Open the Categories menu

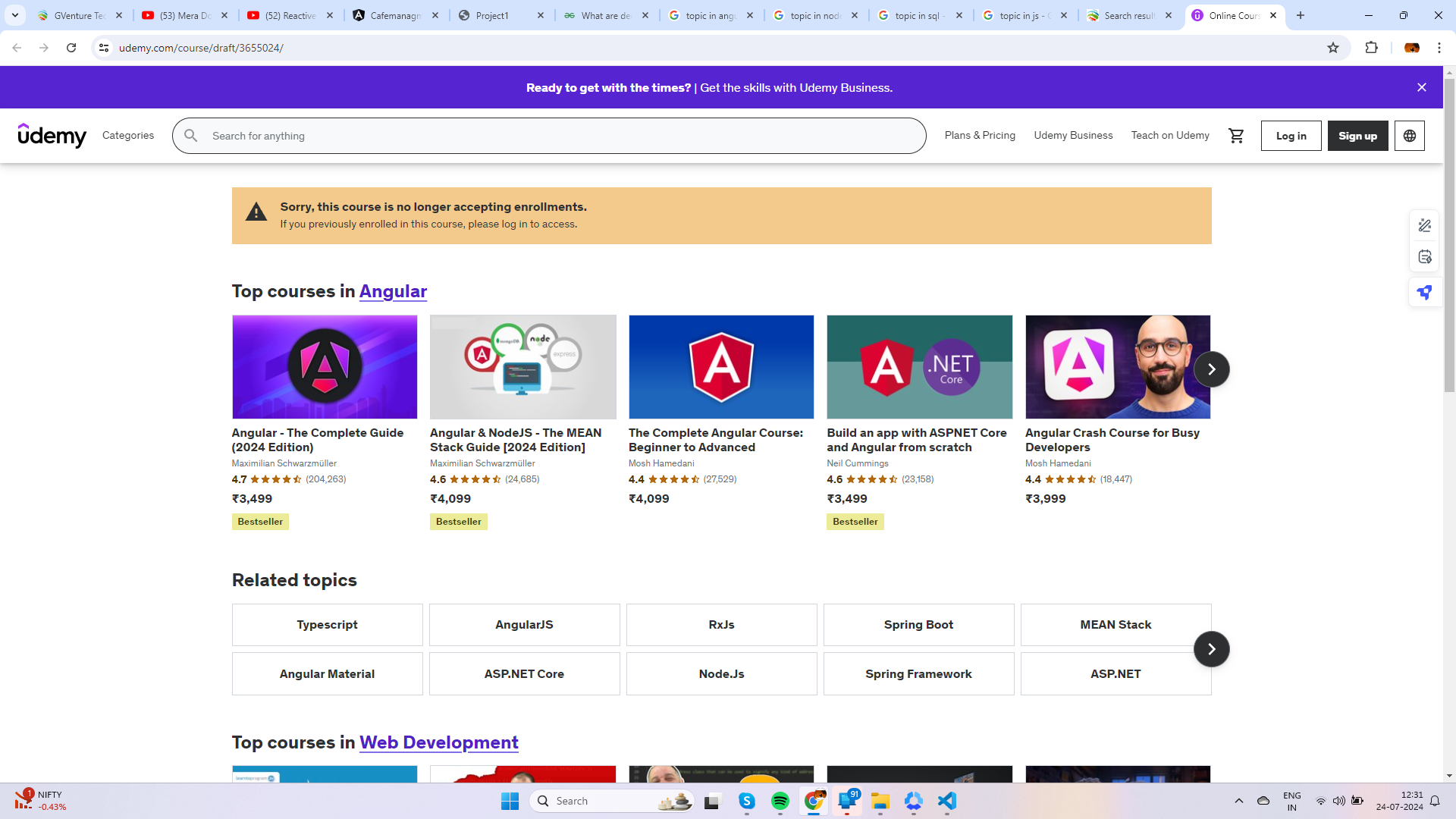pos(128,136)
